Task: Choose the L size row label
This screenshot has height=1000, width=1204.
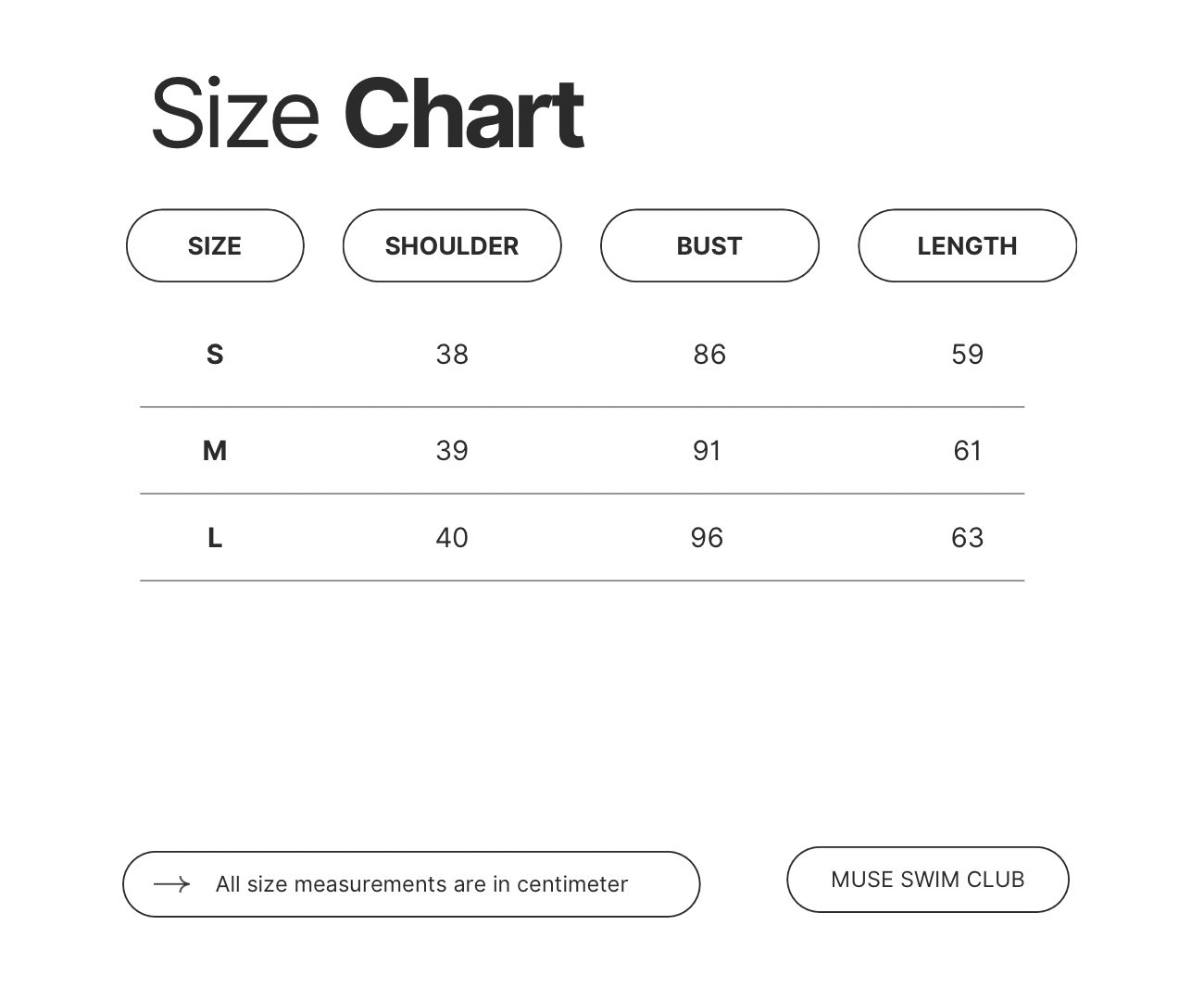Action: [x=215, y=538]
